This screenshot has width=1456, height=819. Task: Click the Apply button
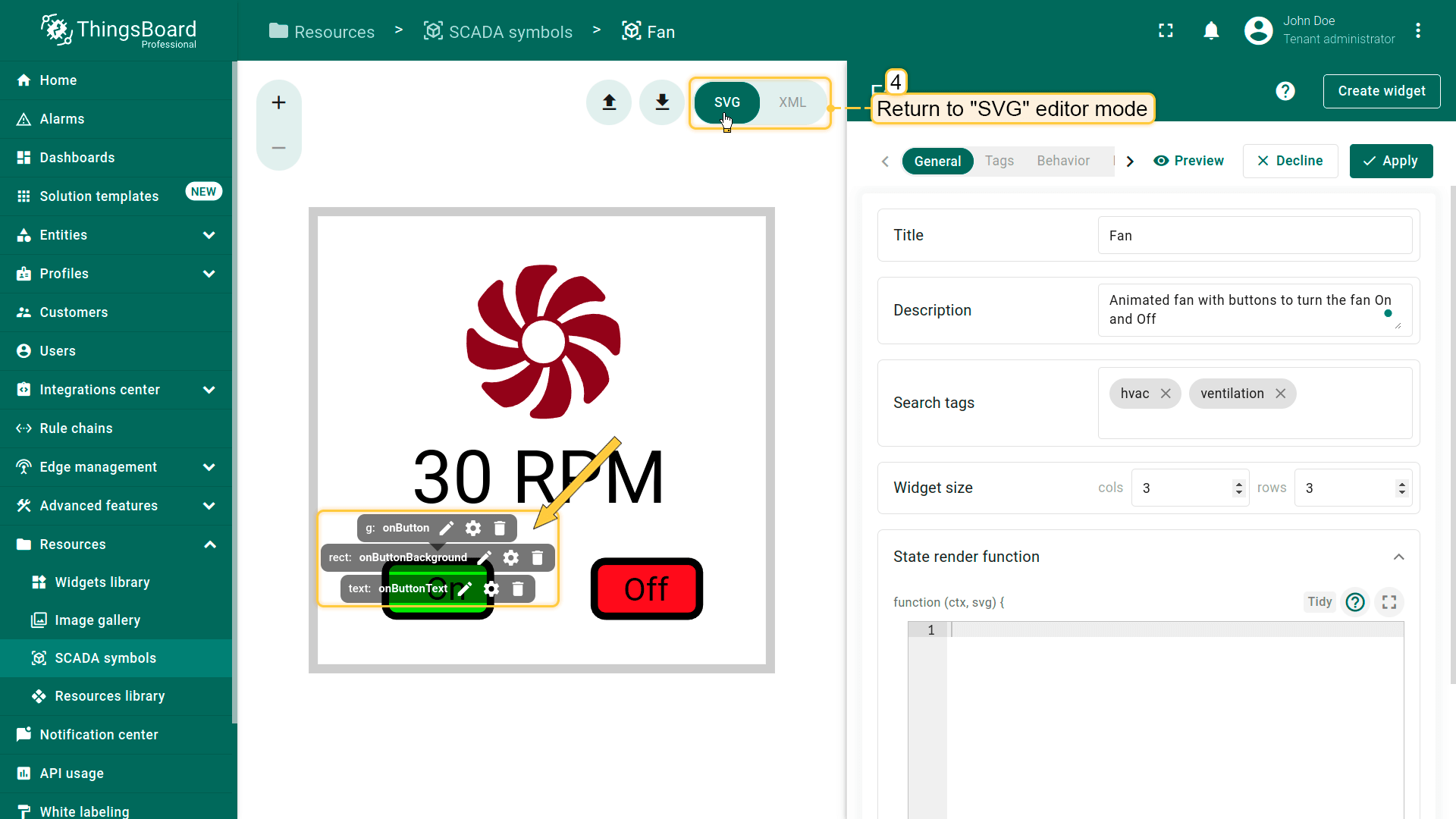(x=1390, y=161)
